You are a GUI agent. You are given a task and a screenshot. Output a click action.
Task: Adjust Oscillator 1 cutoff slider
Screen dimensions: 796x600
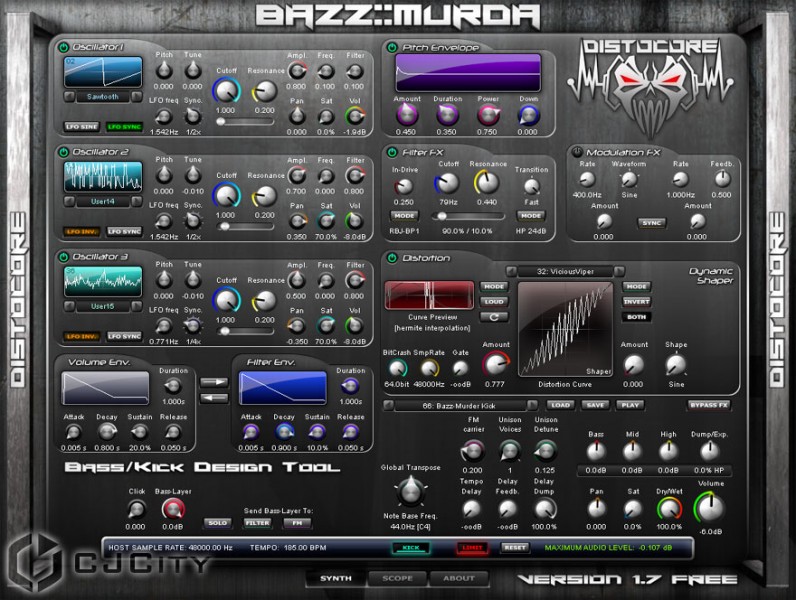pos(245,122)
